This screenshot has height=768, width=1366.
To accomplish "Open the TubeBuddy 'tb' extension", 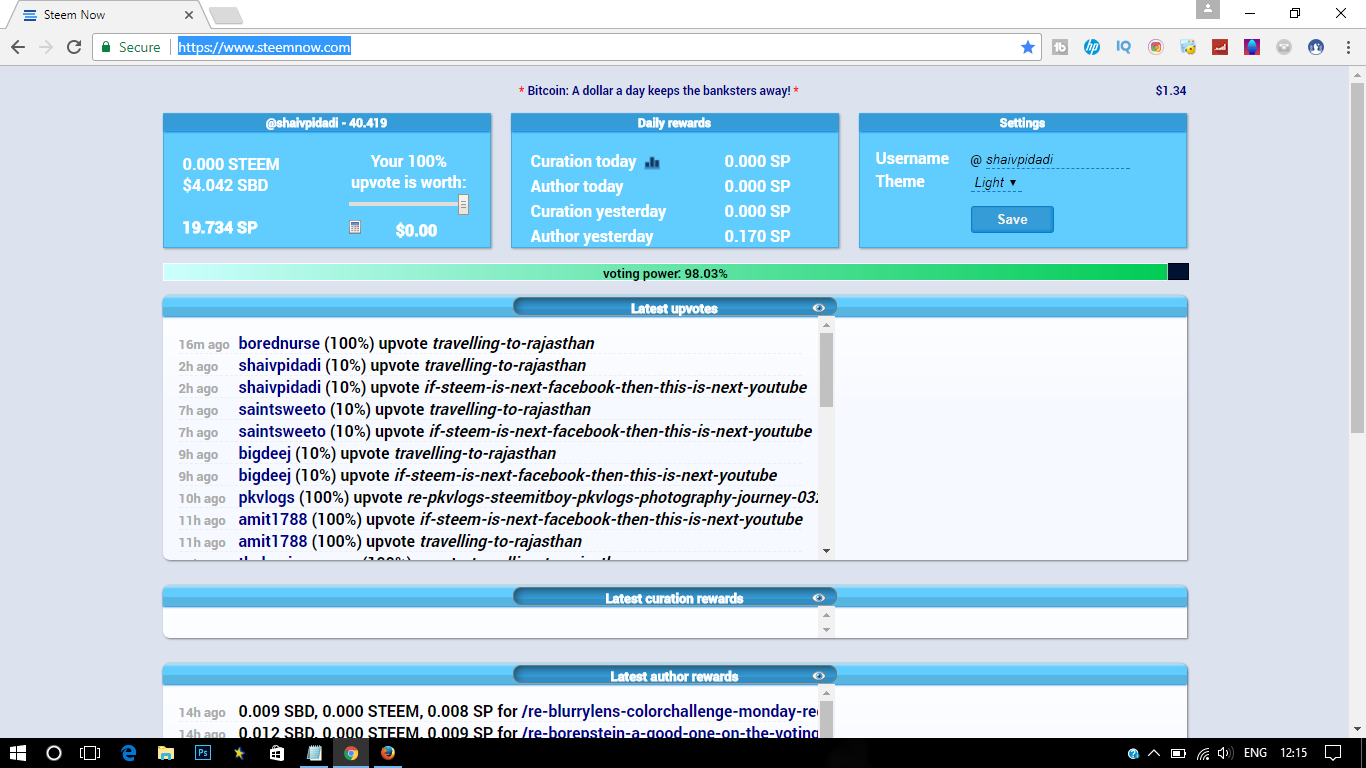I will pyautogui.click(x=1060, y=47).
